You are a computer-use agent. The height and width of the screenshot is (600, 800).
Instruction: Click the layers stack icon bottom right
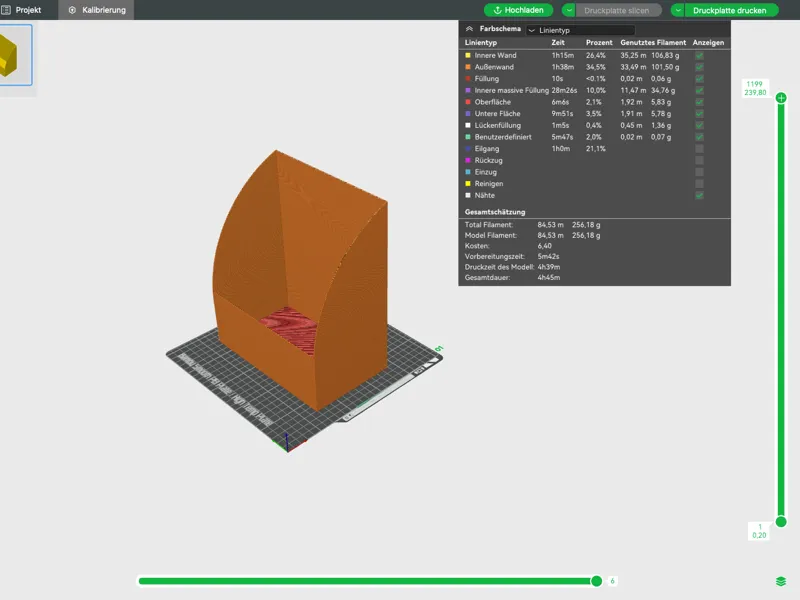pos(781,582)
